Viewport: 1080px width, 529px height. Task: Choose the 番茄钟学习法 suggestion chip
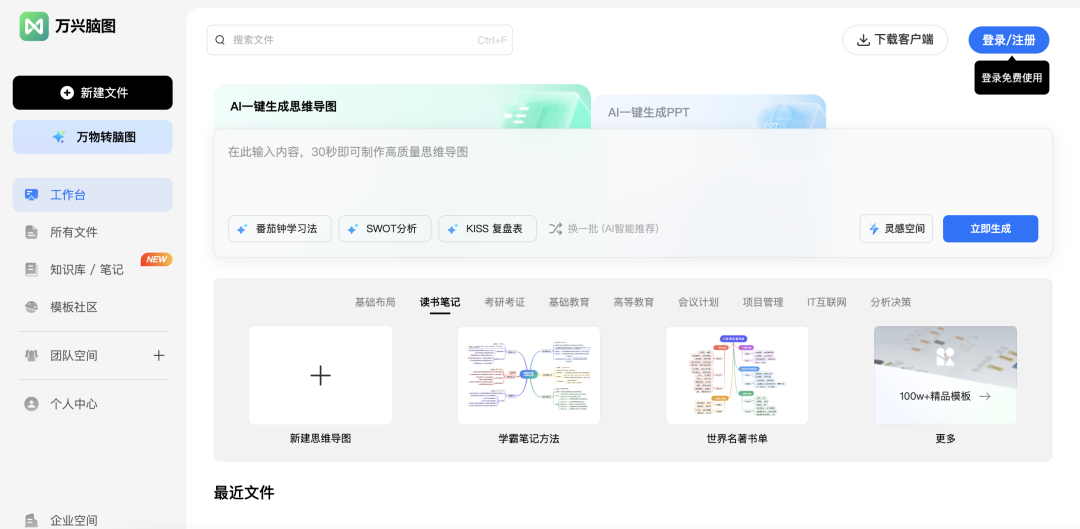(280, 229)
